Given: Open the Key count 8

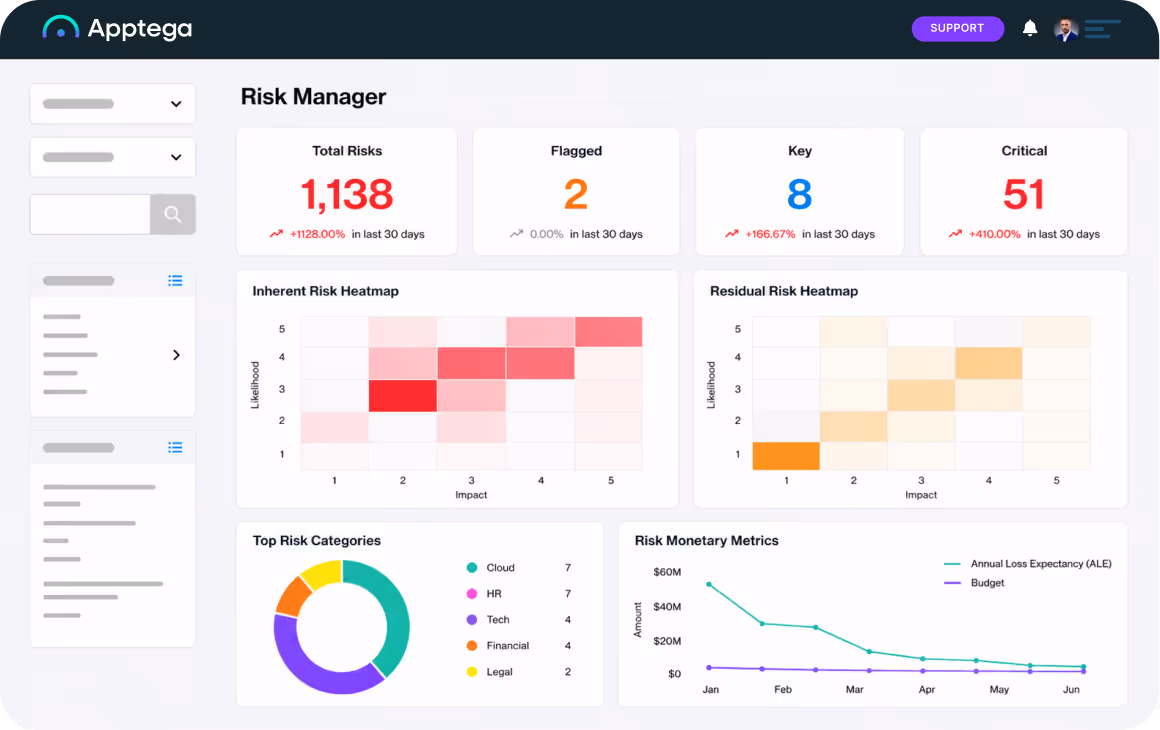Looking at the screenshot, I should tap(799, 195).
